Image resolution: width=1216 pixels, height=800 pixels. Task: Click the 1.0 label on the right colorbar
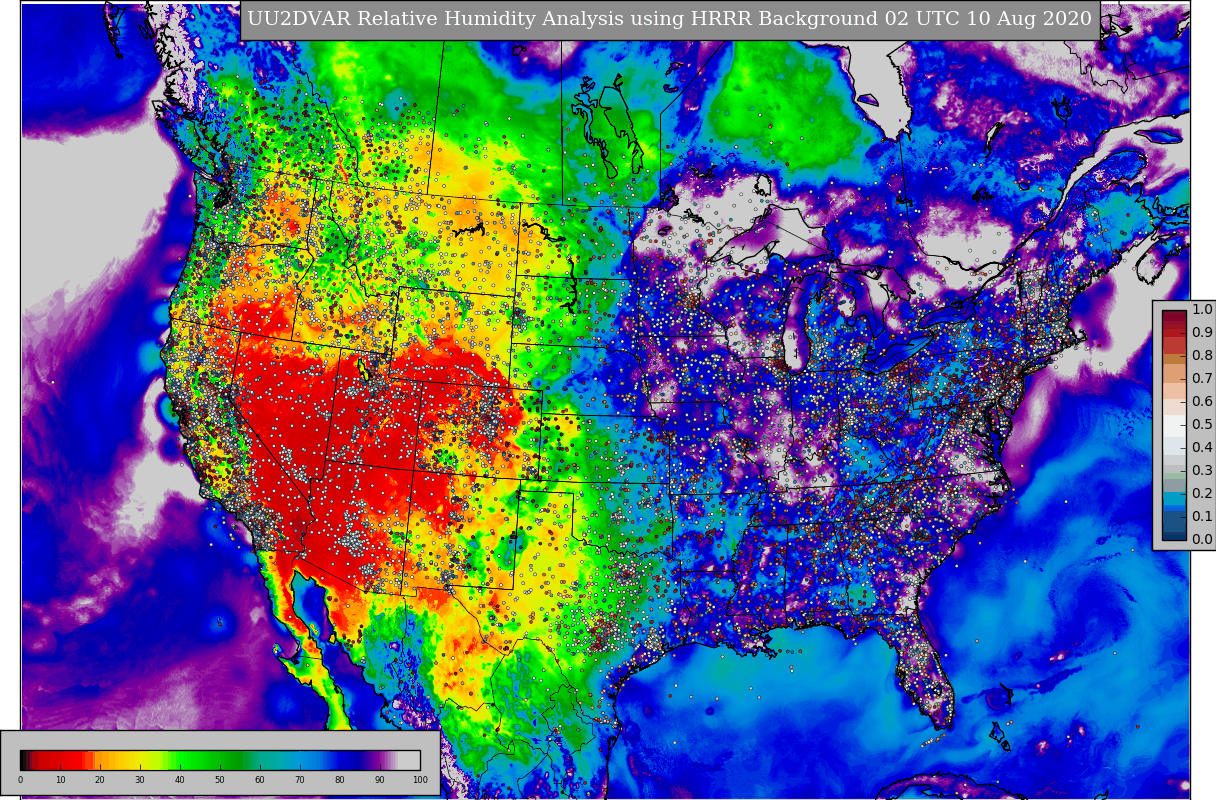tap(1202, 310)
